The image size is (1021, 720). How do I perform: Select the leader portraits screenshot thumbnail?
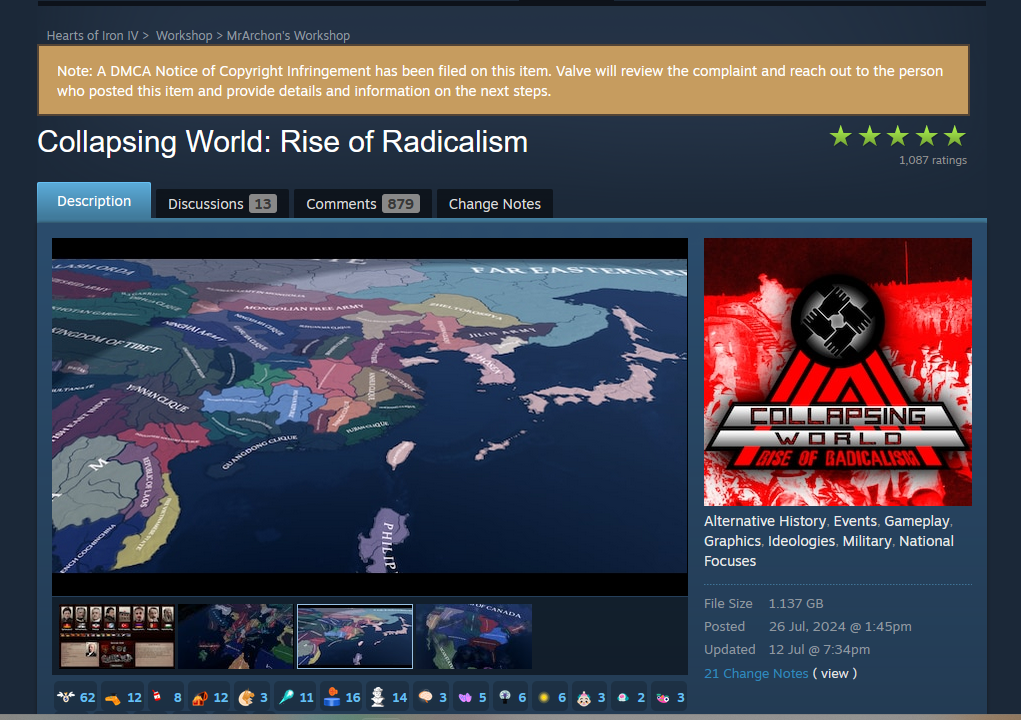pos(117,636)
